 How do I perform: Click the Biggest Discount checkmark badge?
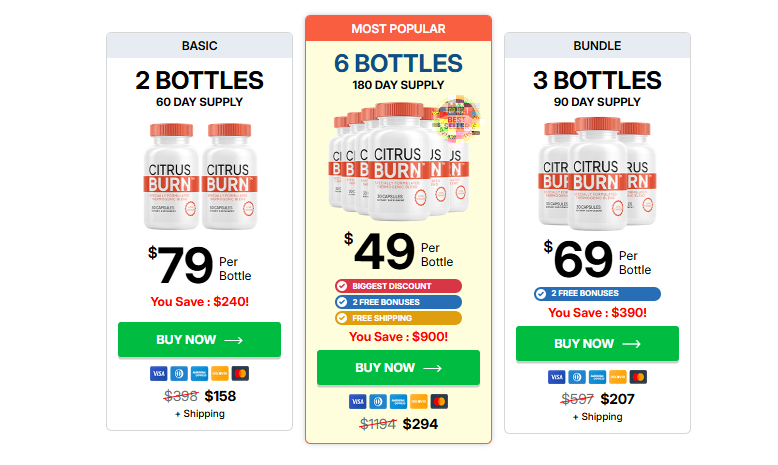point(343,285)
